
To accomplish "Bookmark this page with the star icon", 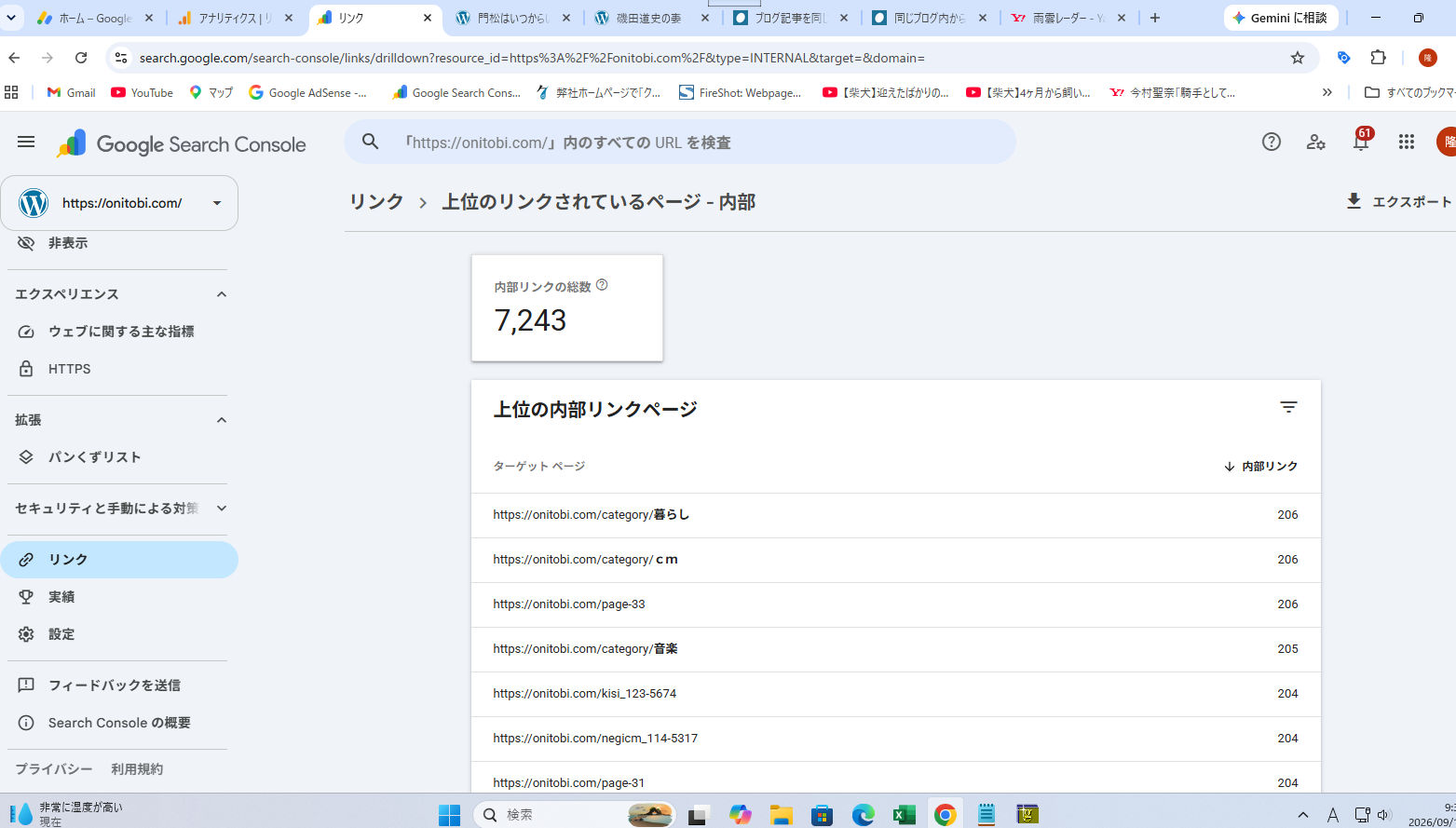I will pyautogui.click(x=1298, y=58).
